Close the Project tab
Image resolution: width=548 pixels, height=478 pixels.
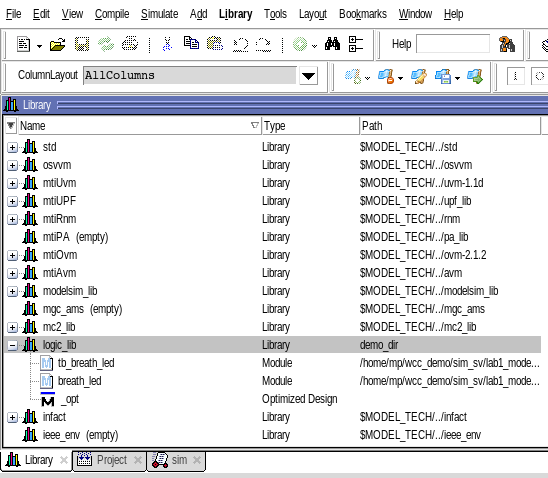(138, 460)
